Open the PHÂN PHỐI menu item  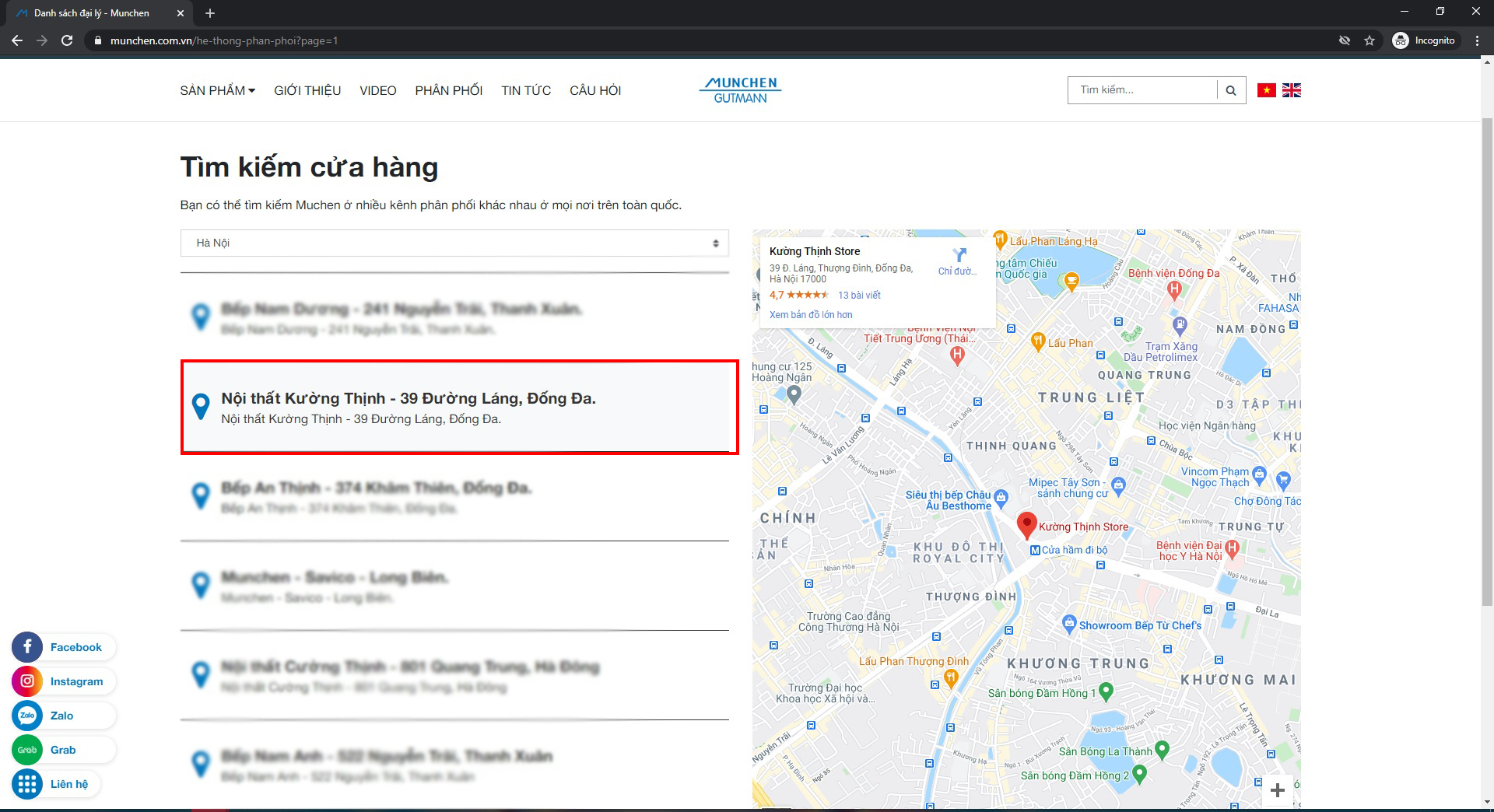pos(449,90)
